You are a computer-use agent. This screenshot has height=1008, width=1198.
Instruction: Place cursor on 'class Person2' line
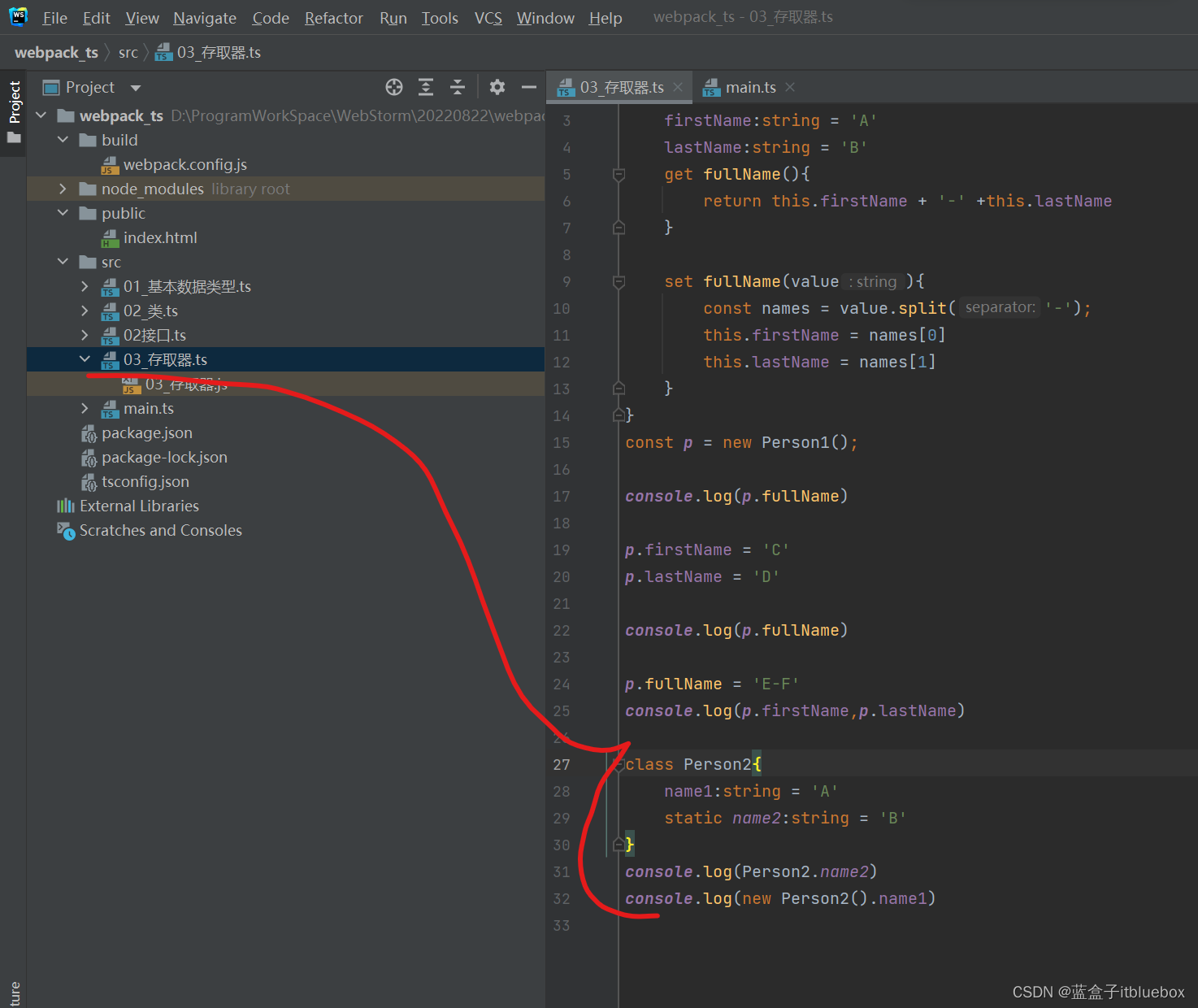coord(693,764)
